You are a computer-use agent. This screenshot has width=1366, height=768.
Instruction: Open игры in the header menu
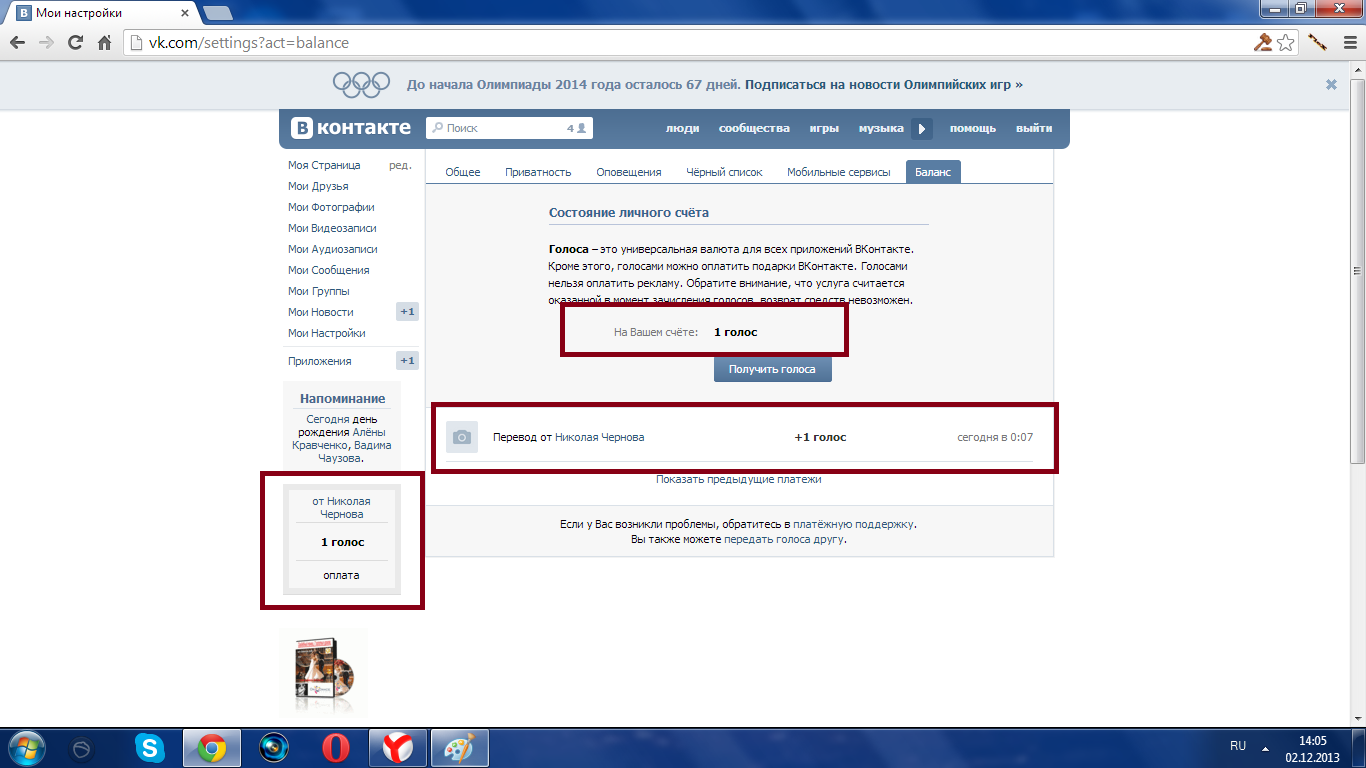[824, 128]
